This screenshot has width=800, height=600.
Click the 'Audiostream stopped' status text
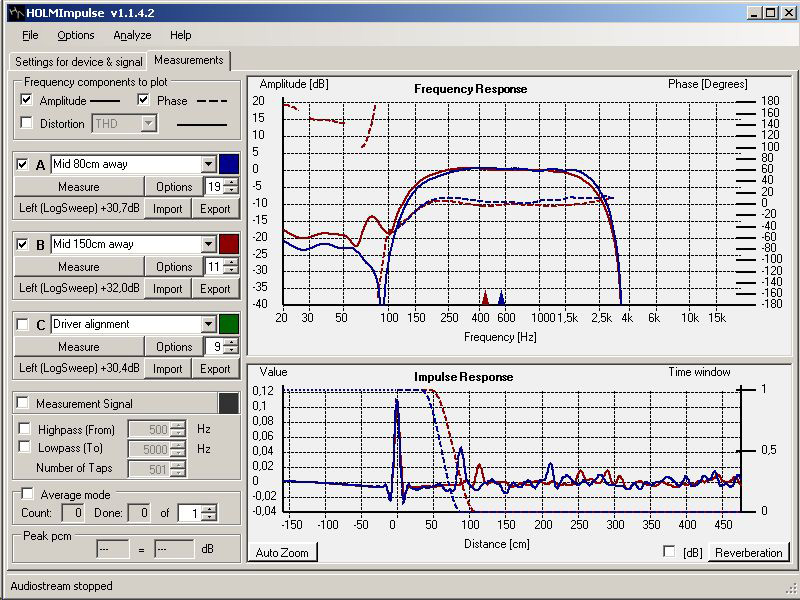point(61,586)
